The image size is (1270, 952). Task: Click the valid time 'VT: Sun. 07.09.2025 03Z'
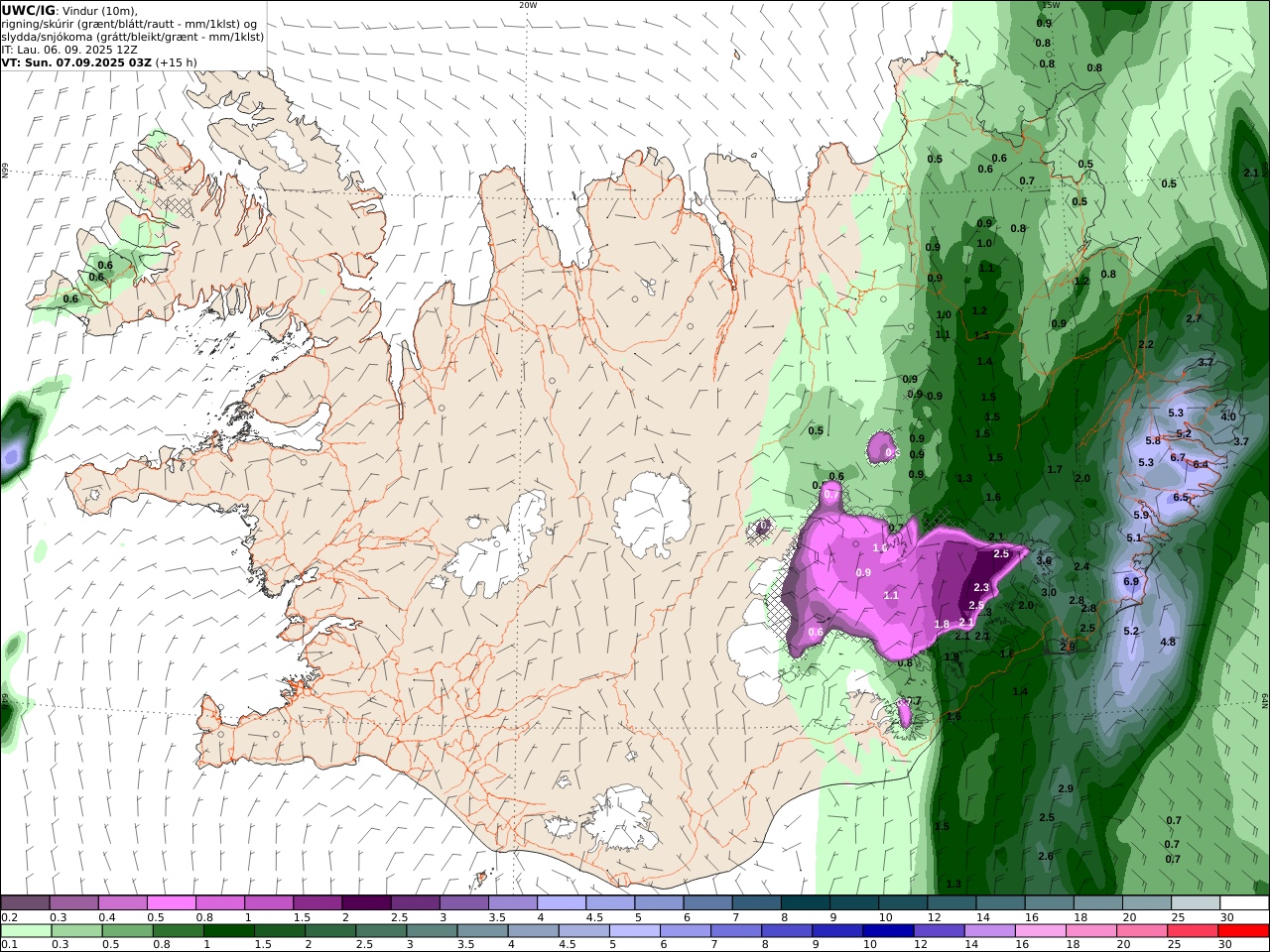[x=76, y=61]
